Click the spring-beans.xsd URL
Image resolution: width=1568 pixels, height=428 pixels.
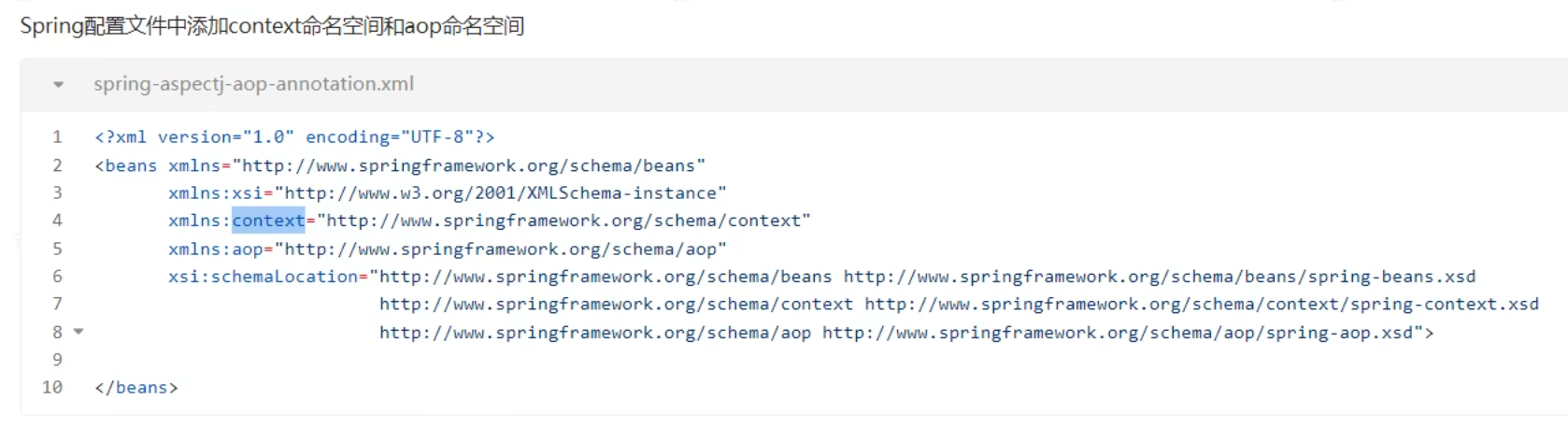(1159, 277)
